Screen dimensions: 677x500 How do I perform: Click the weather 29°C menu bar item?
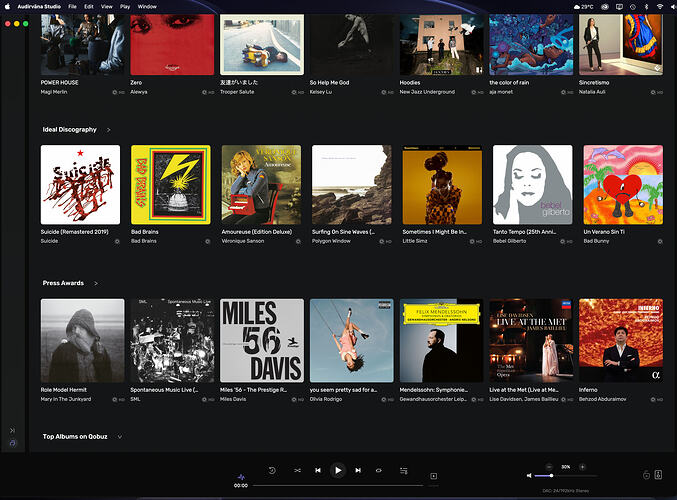click(x=584, y=6)
